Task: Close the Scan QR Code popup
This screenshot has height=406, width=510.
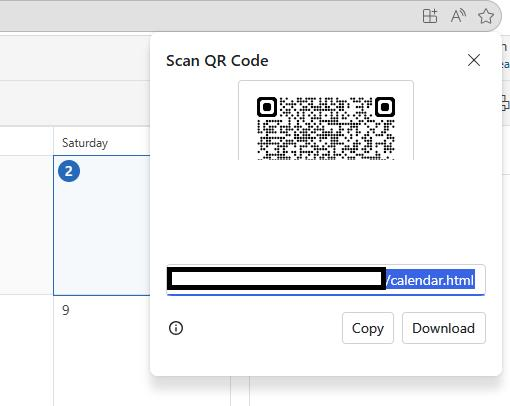Action: pos(474,60)
